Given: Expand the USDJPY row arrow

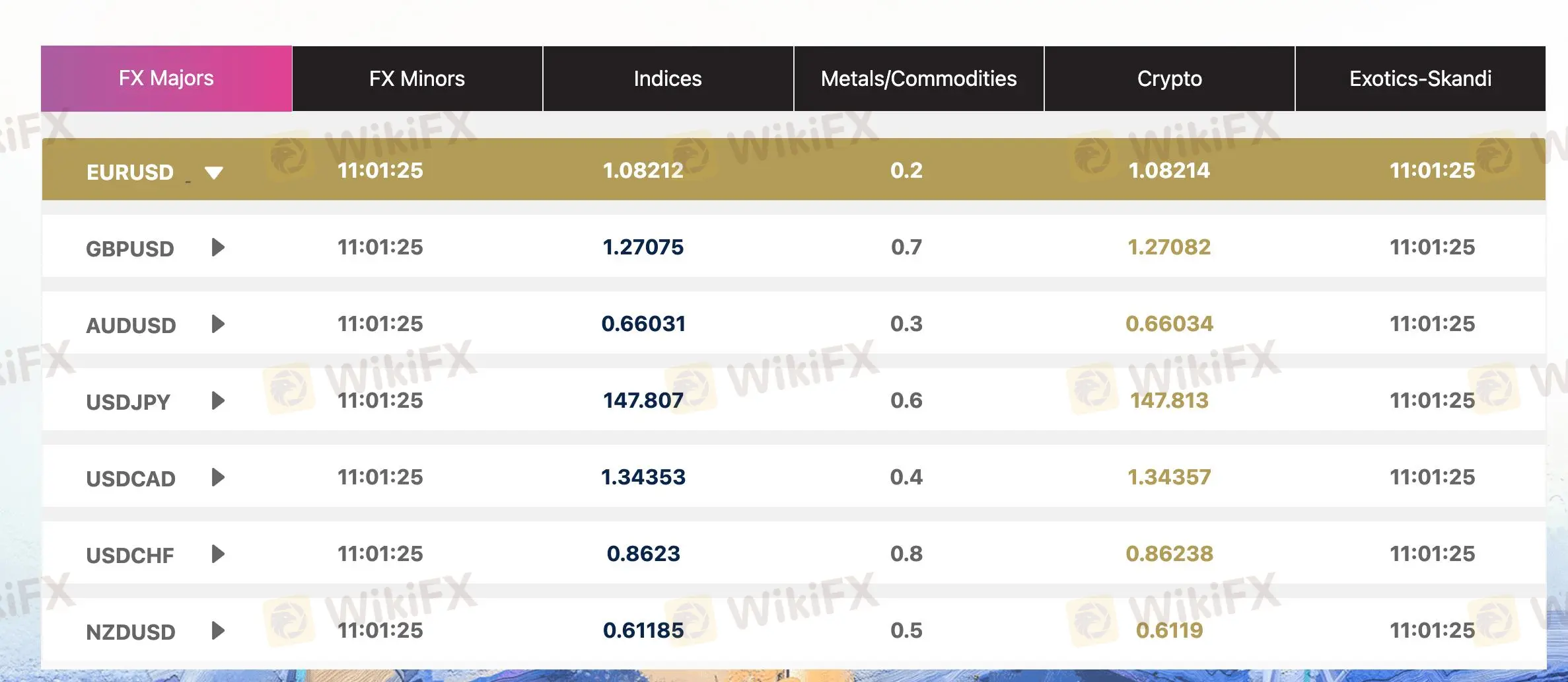Looking at the screenshot, I should point(218,400).
